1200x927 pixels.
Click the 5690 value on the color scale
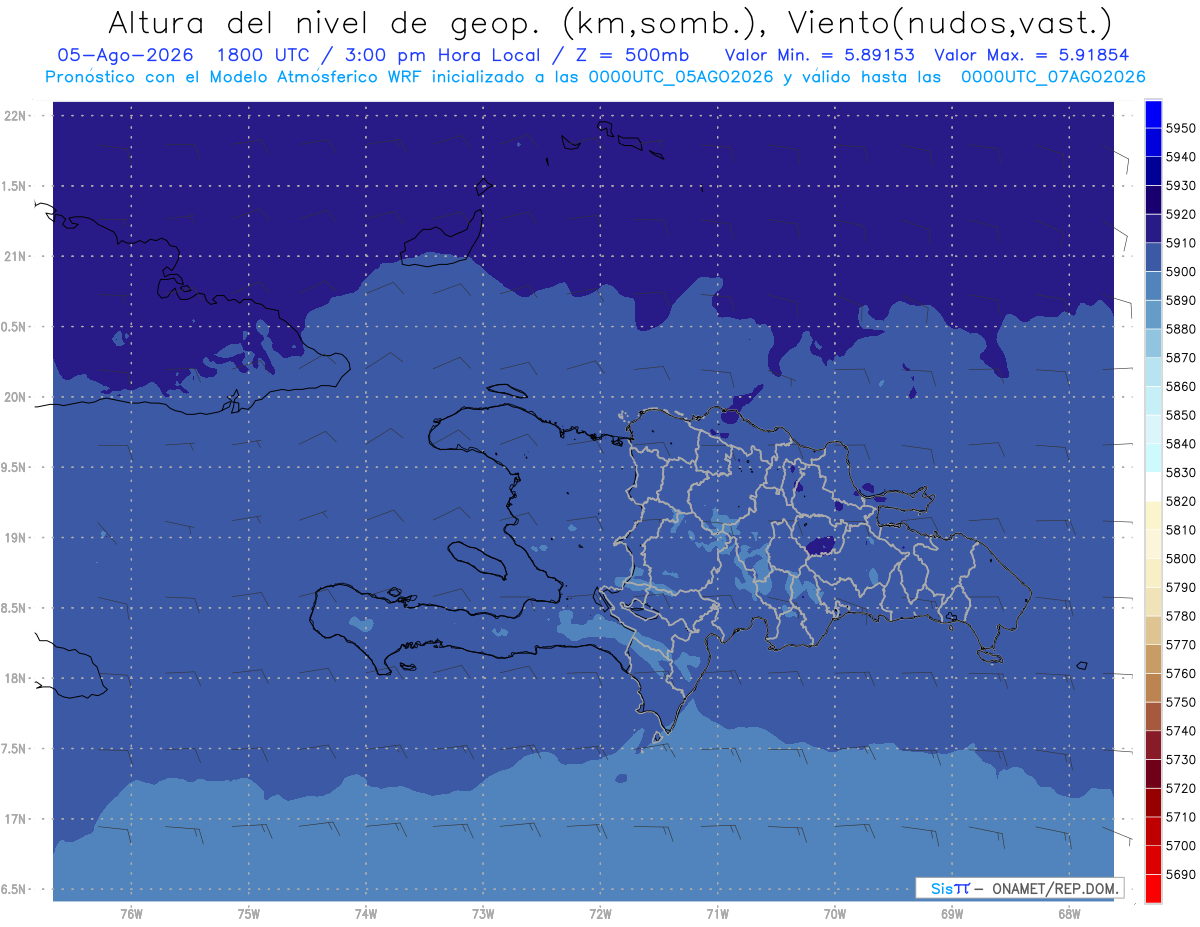[x=1180, y=875]
